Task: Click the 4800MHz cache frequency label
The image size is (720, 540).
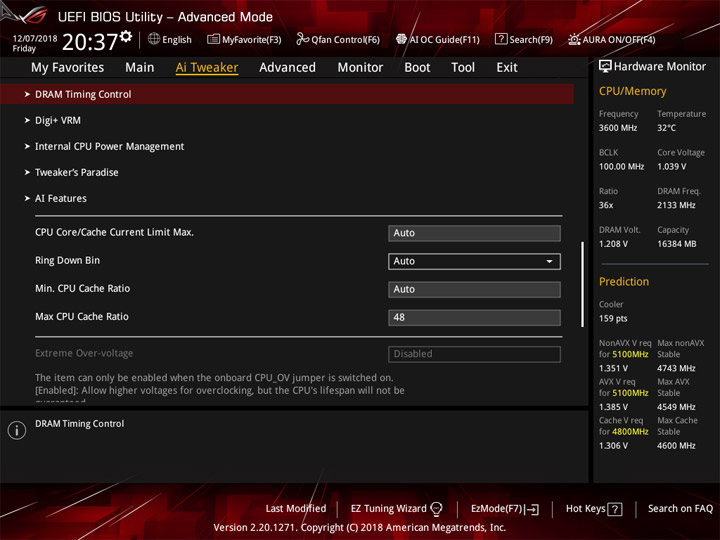Action: pos(630,432)
